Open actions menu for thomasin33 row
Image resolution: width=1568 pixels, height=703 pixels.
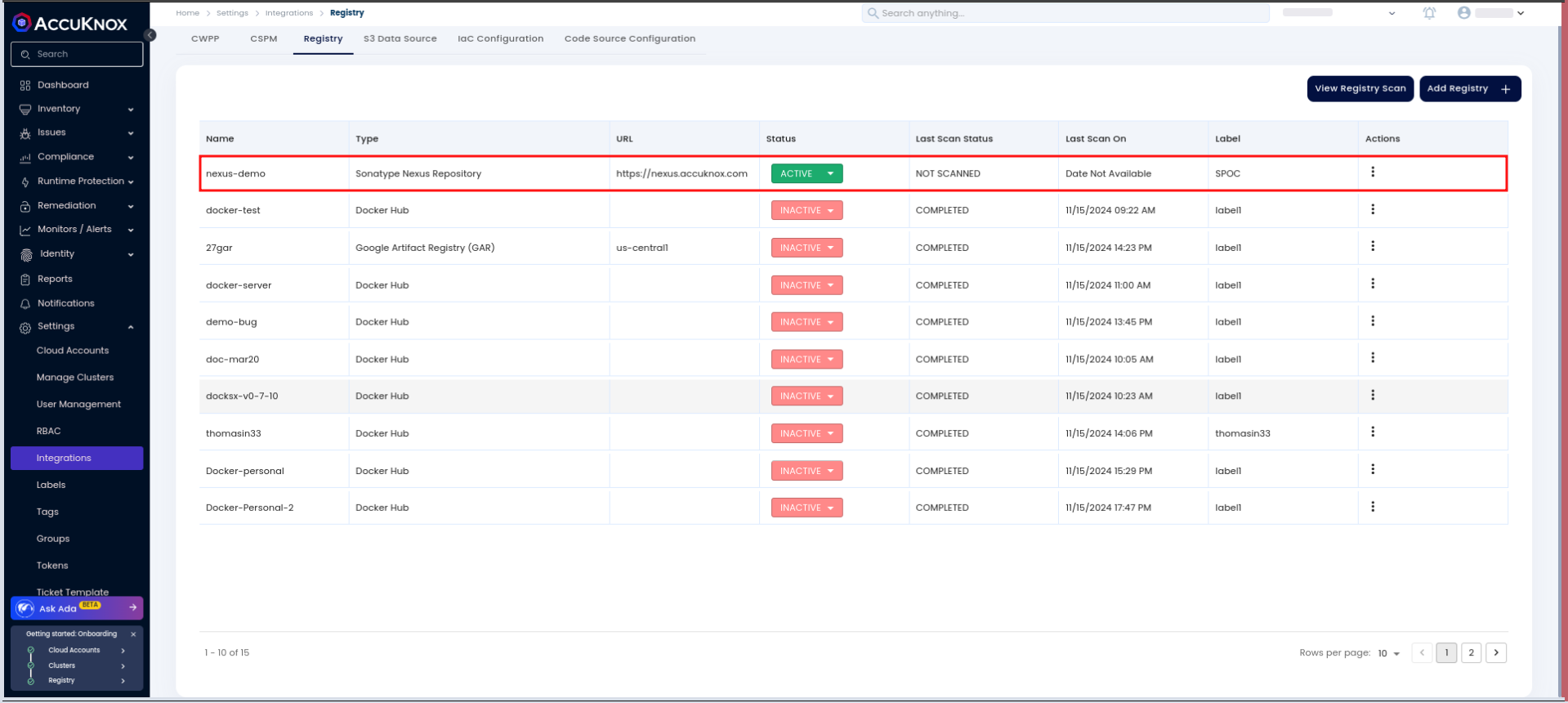(x=1373, y=432)
